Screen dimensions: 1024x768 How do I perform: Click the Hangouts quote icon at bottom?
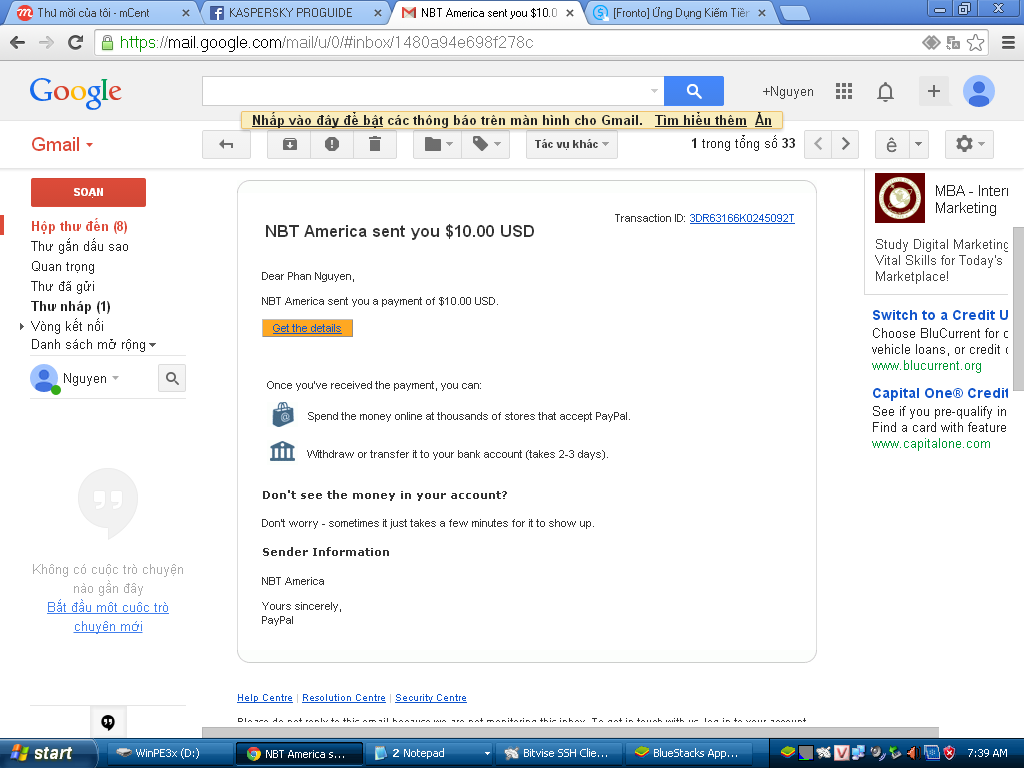point(108,722)
